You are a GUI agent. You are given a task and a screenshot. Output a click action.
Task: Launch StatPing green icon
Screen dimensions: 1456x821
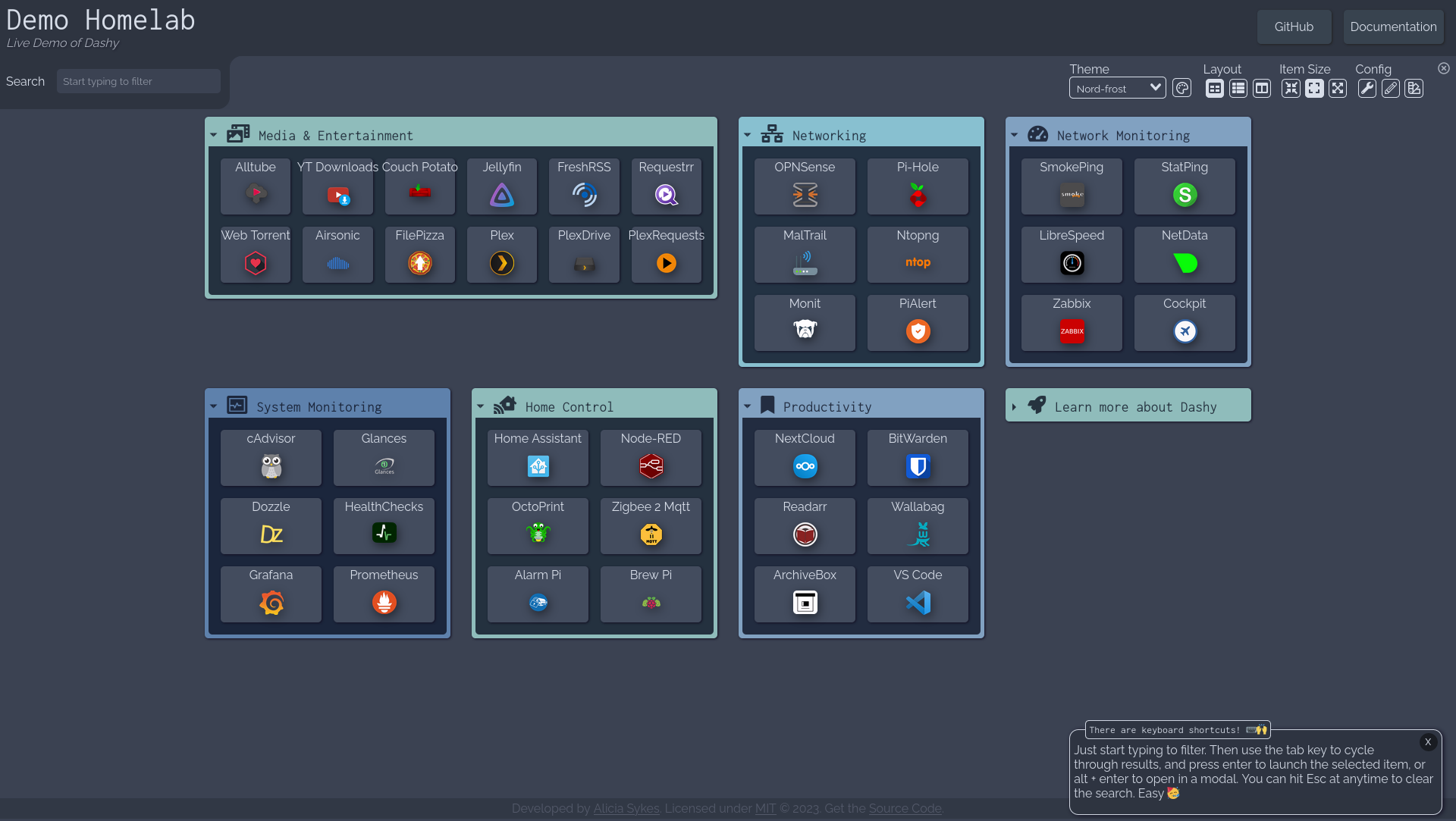(1185, 196)
